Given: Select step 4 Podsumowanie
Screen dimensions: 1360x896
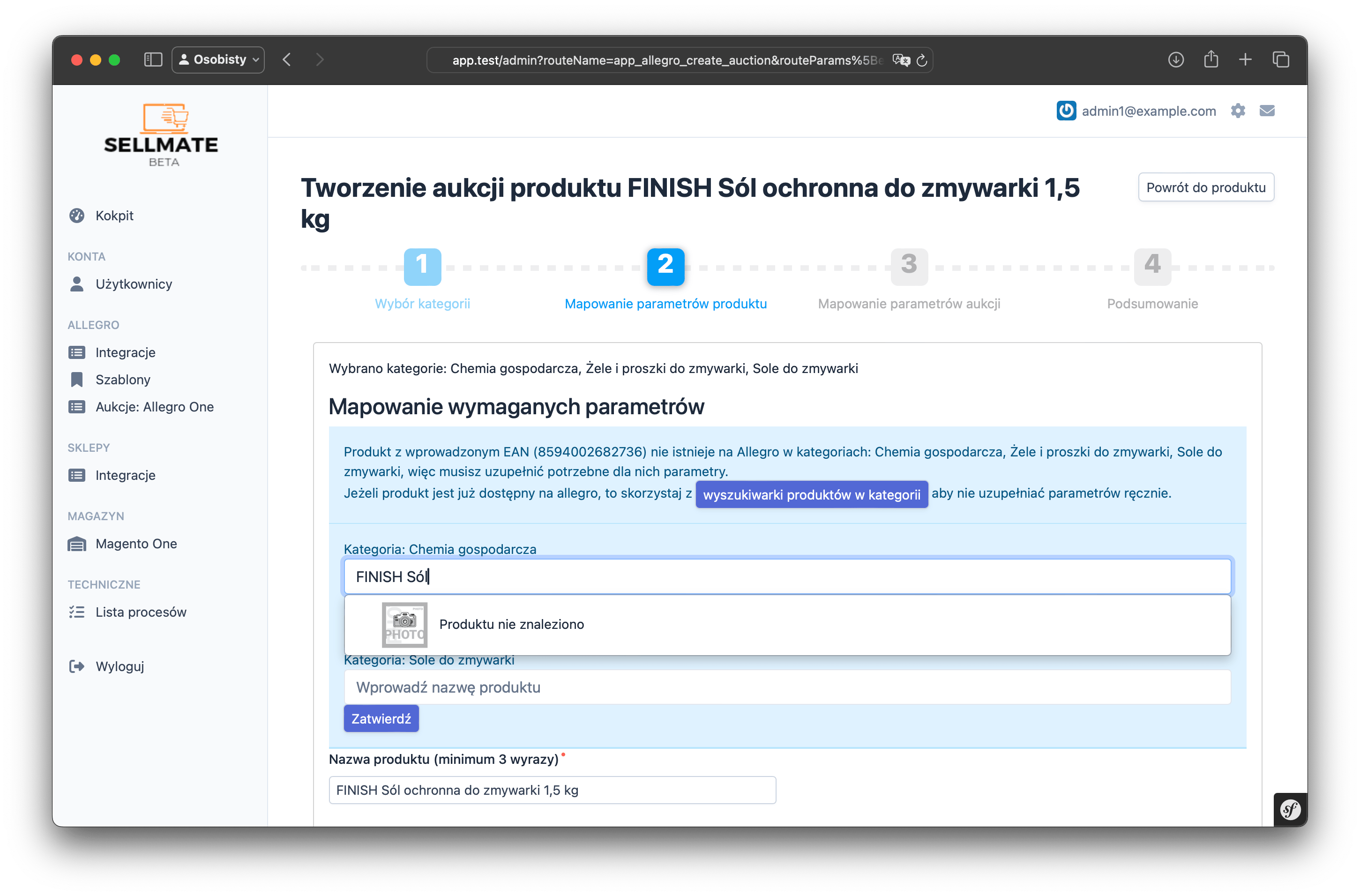Looking at the screenshot, I should [1152, 267].
